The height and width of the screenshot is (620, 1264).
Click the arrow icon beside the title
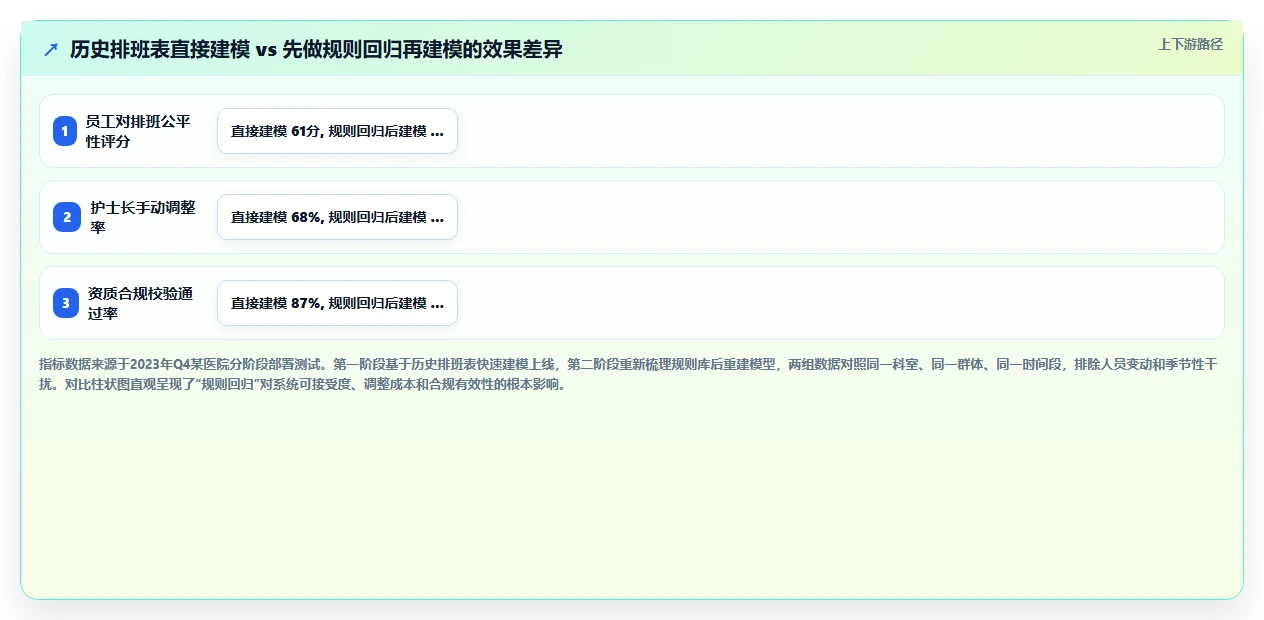coord(51,50)
